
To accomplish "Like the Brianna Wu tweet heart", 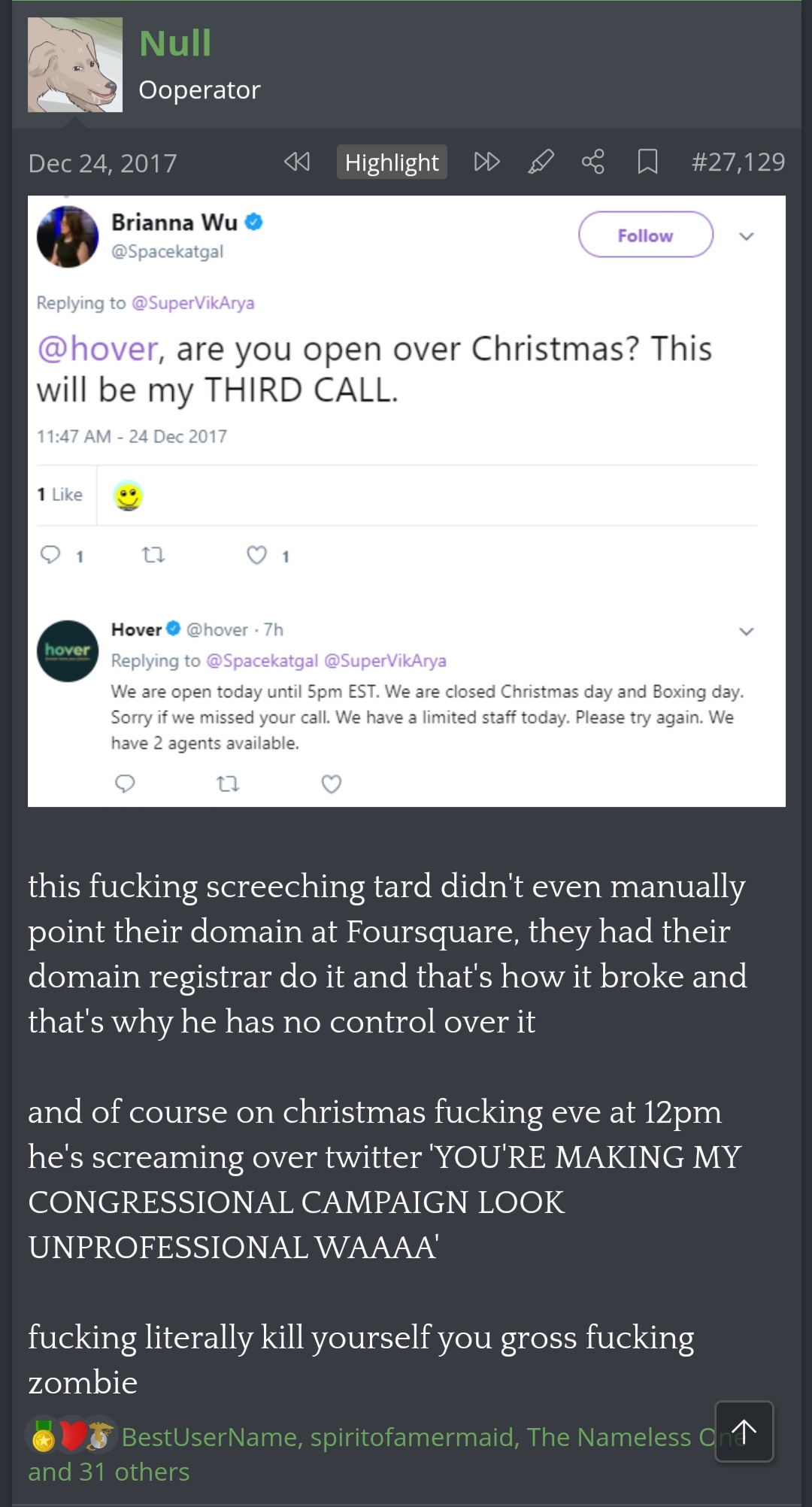I will 257,555.
